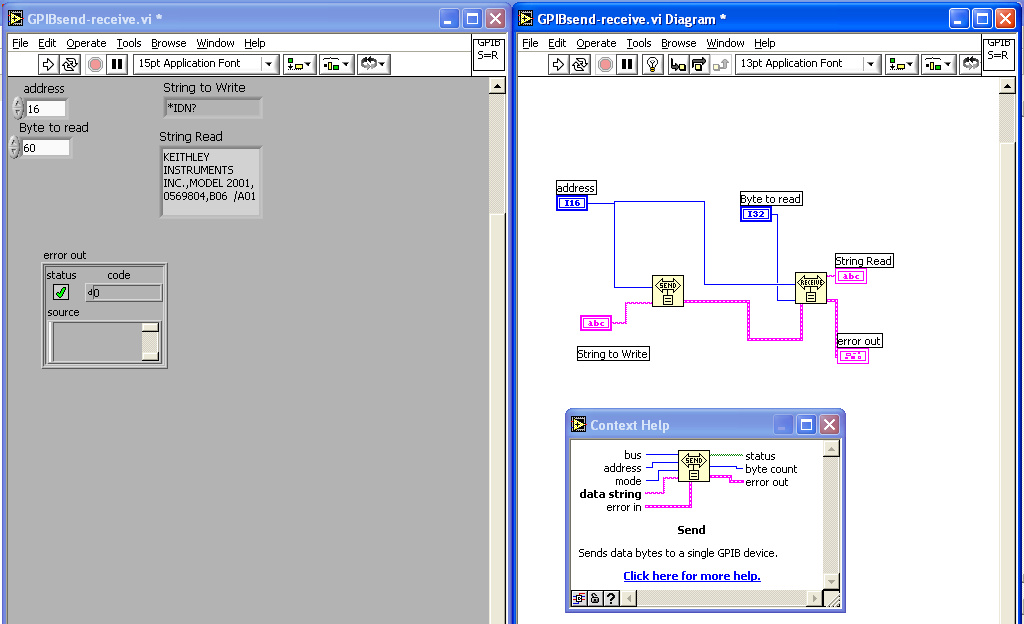Select the error out diagram label
1024x624 pixels.
click(859, 341)
